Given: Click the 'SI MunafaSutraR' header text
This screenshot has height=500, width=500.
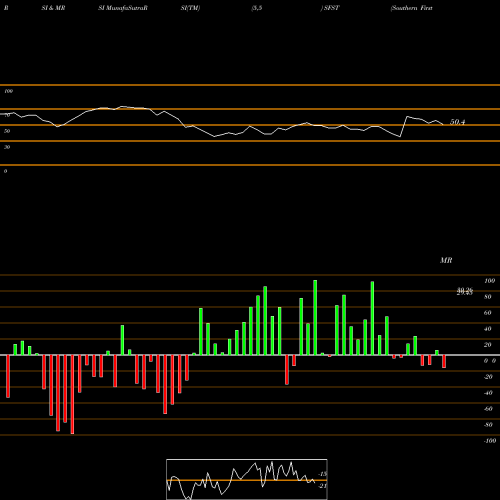Looking at the screenshot, I should [123, 8].
